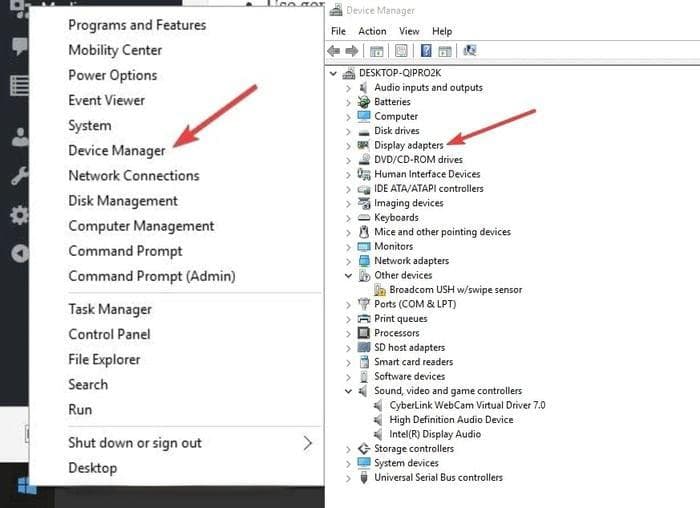The width and height of the screenshot is (700, 508).
Task: Select High Definition Audio Device
Action: click(451, 420)
